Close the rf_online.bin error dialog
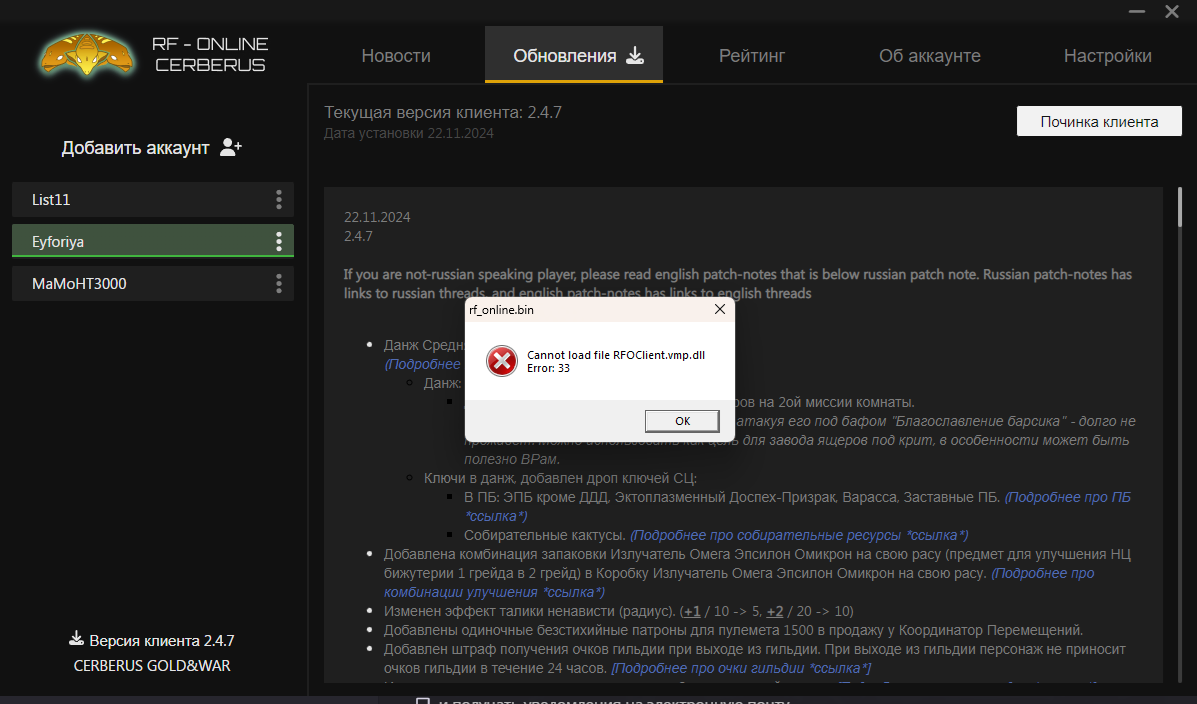The height and width of the screenshot is (704, 1197). (x=719, y=309)
